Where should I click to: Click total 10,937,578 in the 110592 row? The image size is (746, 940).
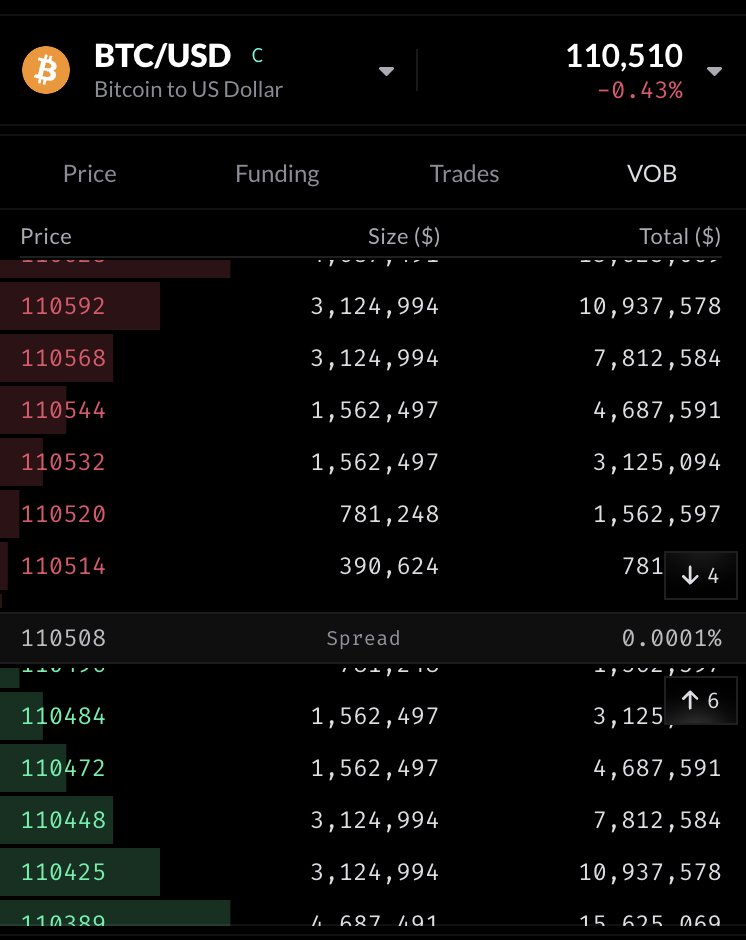click(x=650, y=306)
